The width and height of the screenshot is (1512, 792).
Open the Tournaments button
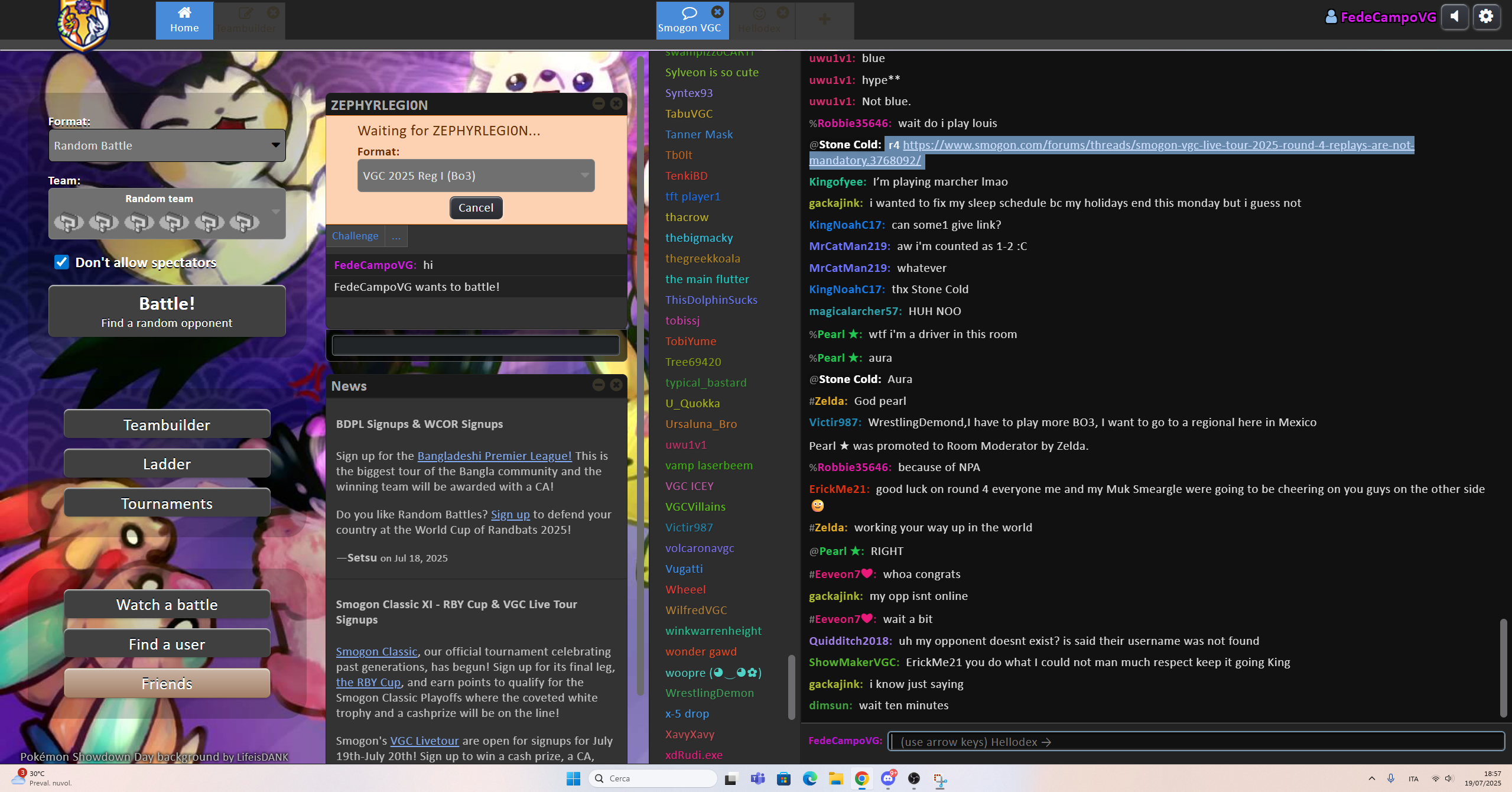pyautogui.click(x=167, y=504)
